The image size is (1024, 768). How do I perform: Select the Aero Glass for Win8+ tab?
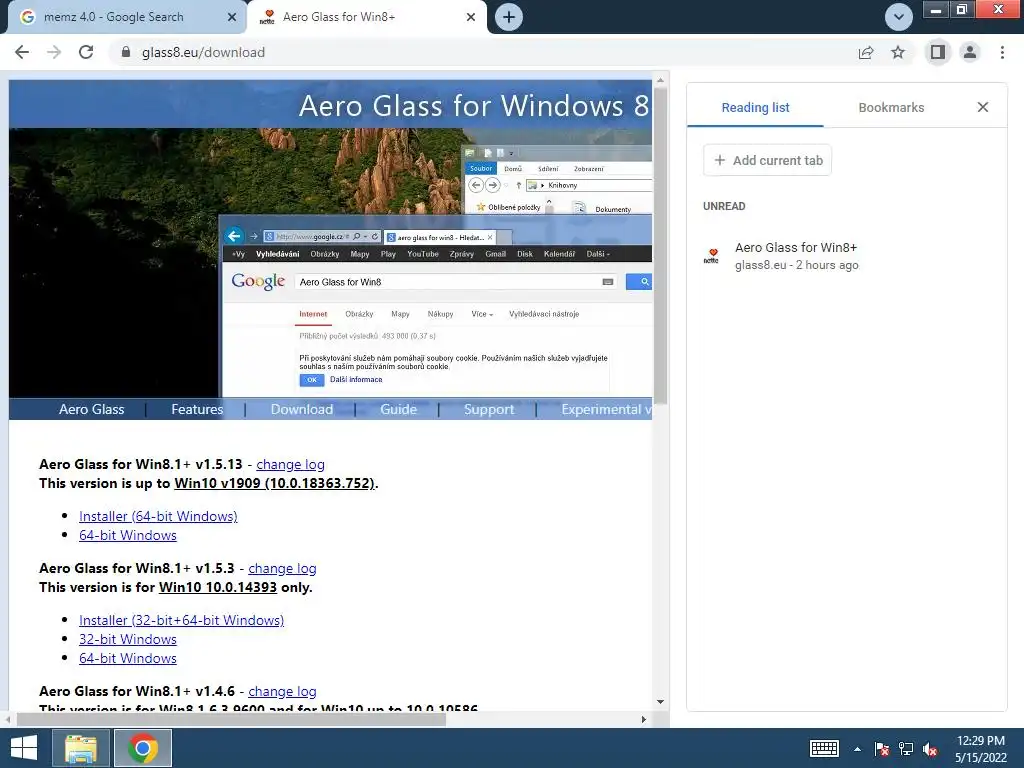(x=366, y=17)
